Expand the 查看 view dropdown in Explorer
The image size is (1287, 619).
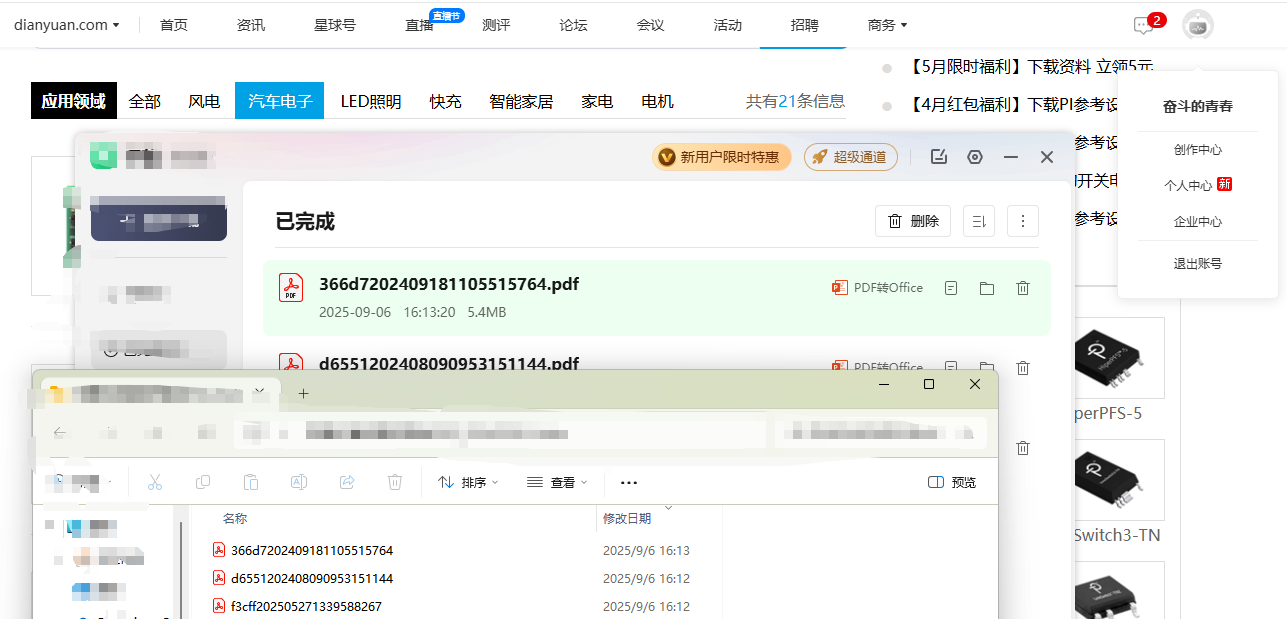coord(557,482)
